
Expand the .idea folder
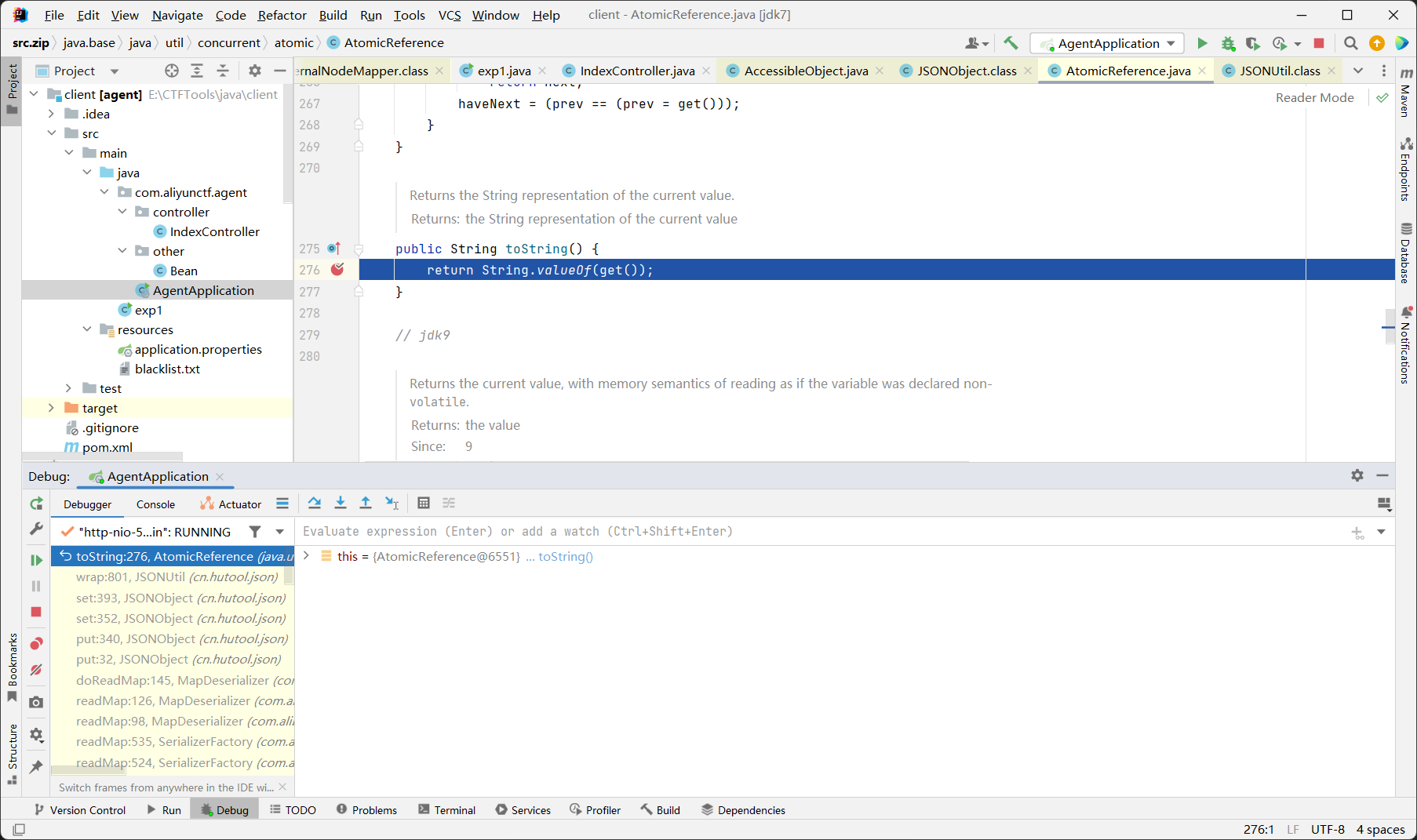coord(52,114)
